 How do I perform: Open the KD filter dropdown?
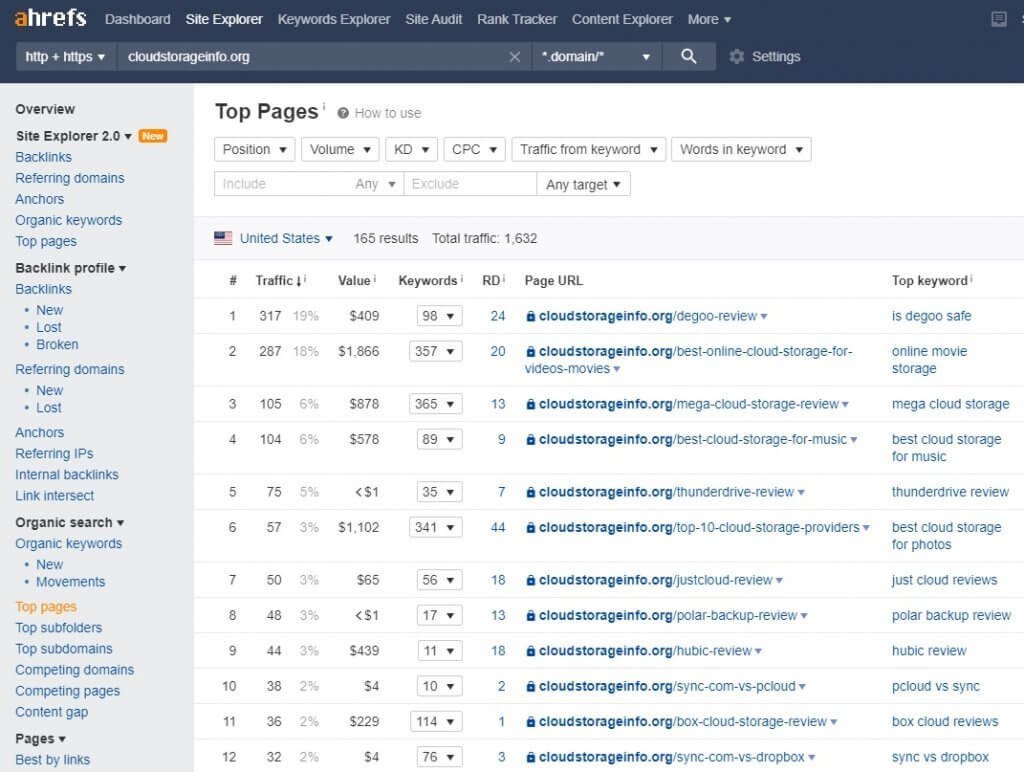[411, 150]
